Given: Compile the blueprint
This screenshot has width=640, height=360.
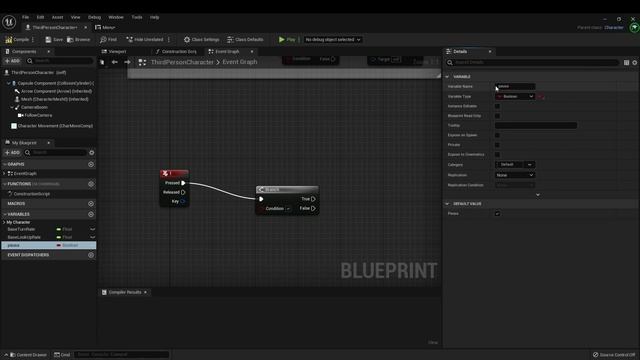Looking at the screenshot, I should [17, 40].
